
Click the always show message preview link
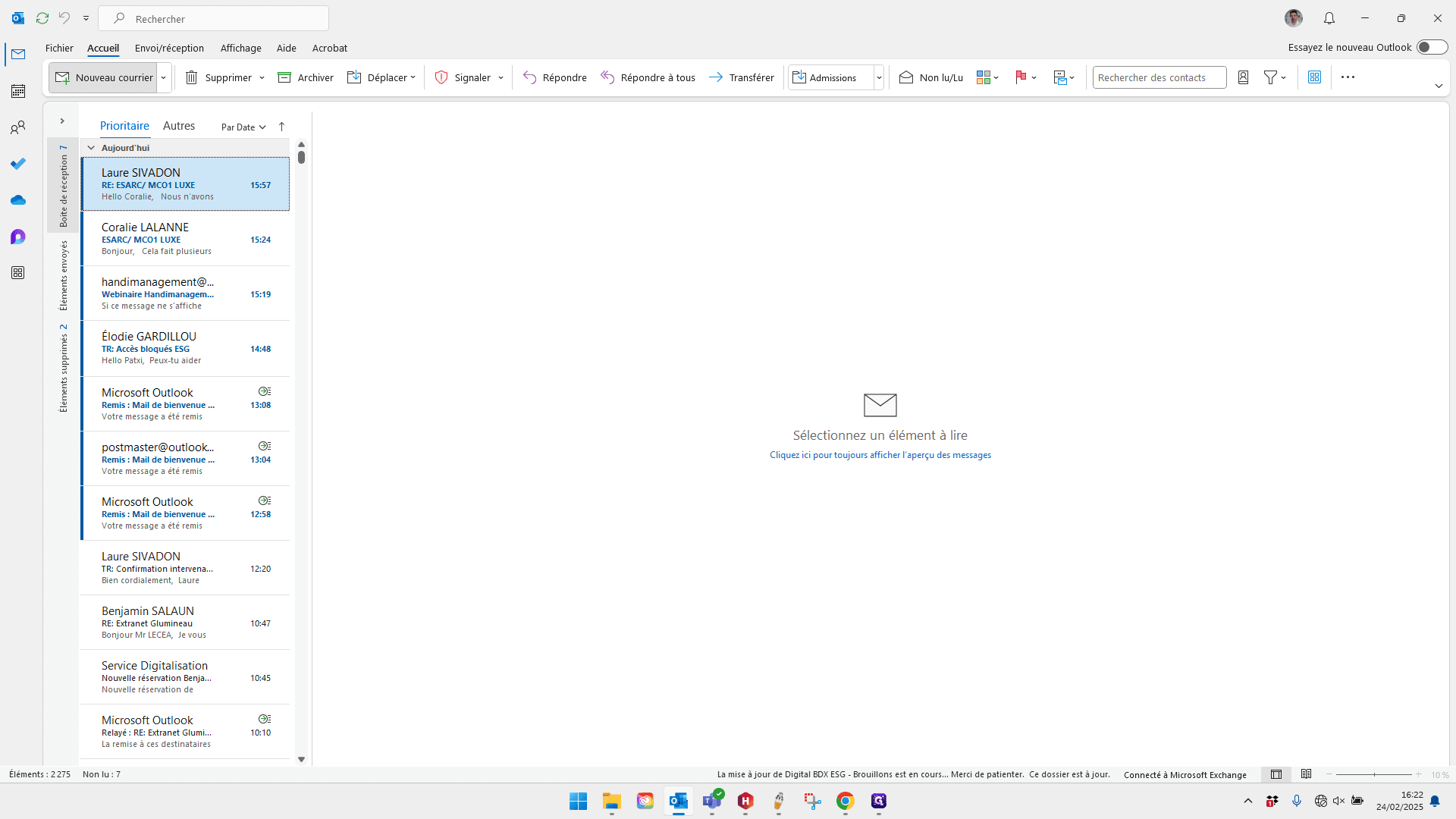point(880,455)
